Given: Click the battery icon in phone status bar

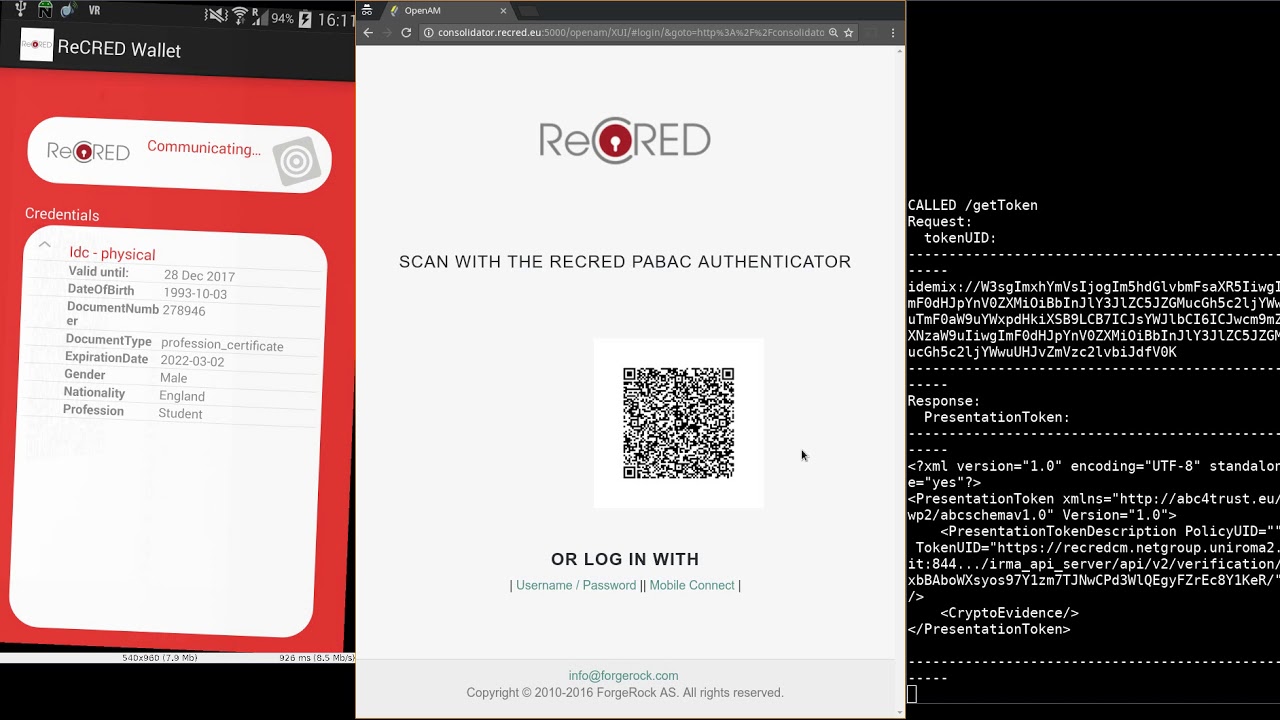Looking at the screenshot, I should coord(305,19).
